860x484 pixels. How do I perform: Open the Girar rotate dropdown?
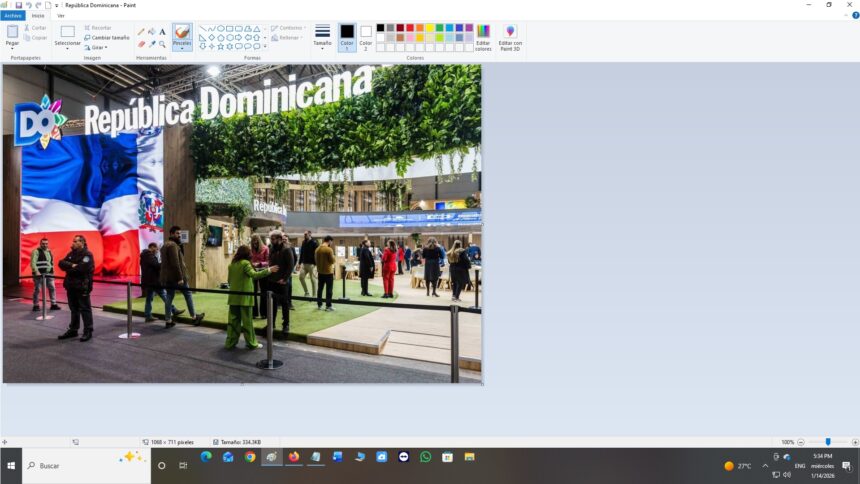(96, 47)
